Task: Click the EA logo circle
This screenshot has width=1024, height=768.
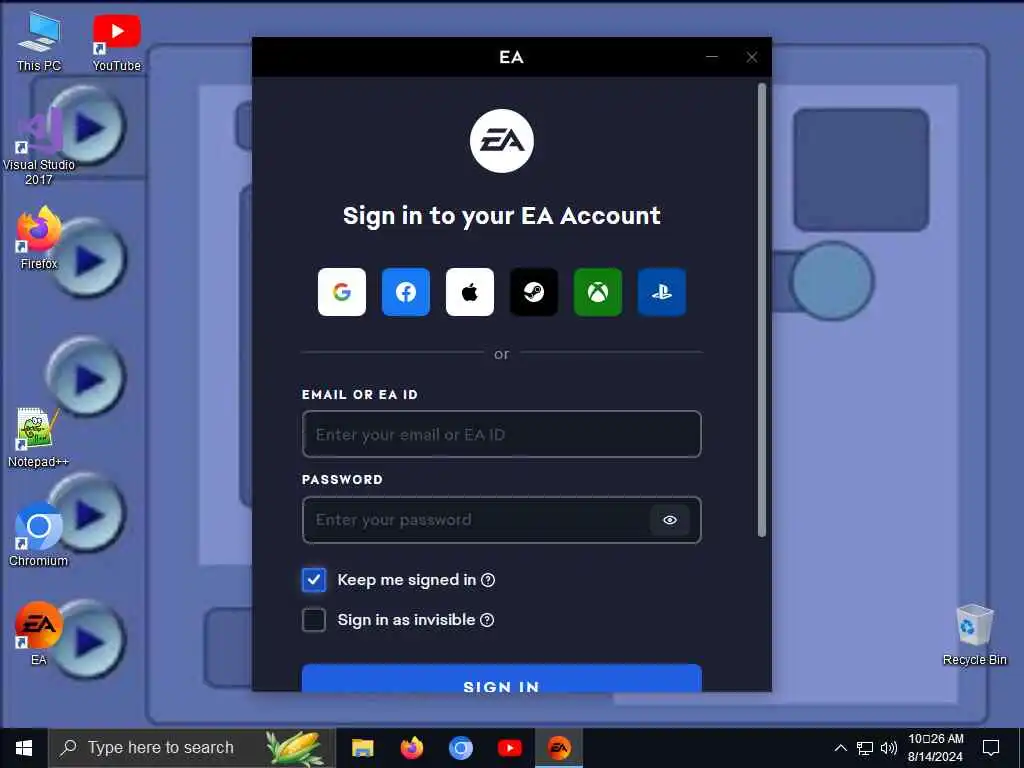Action: click(x=502, y=141)
